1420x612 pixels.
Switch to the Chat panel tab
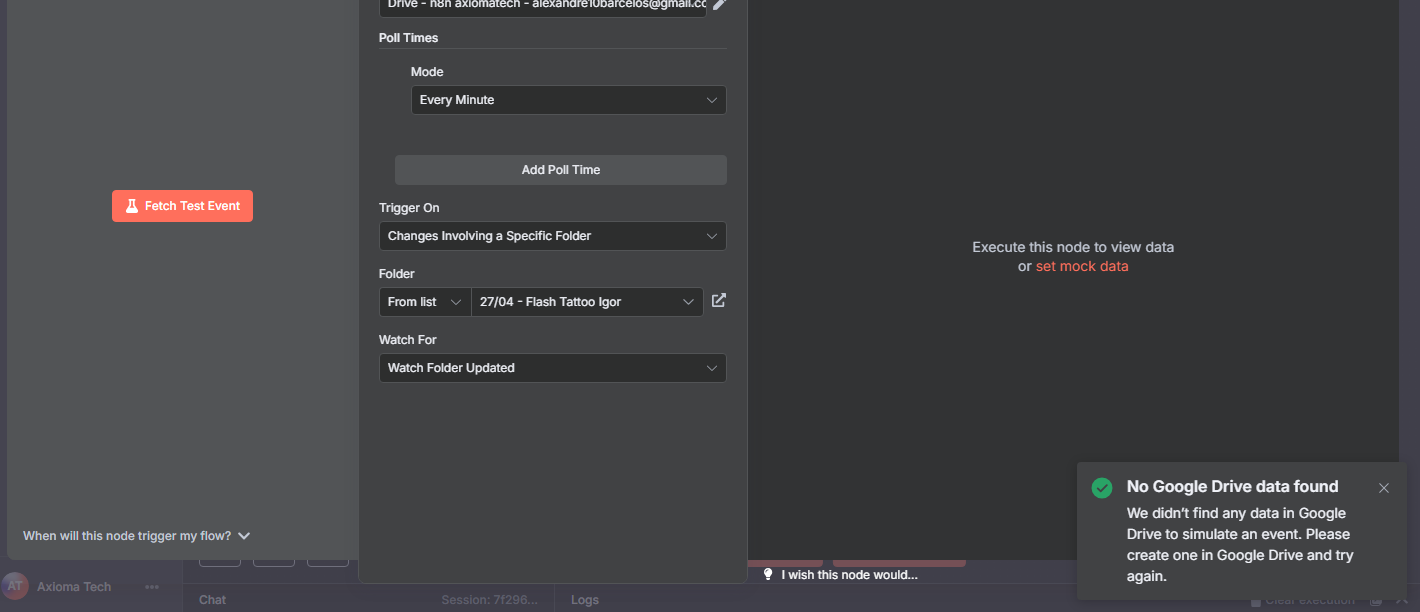click(x=213, y=600)
